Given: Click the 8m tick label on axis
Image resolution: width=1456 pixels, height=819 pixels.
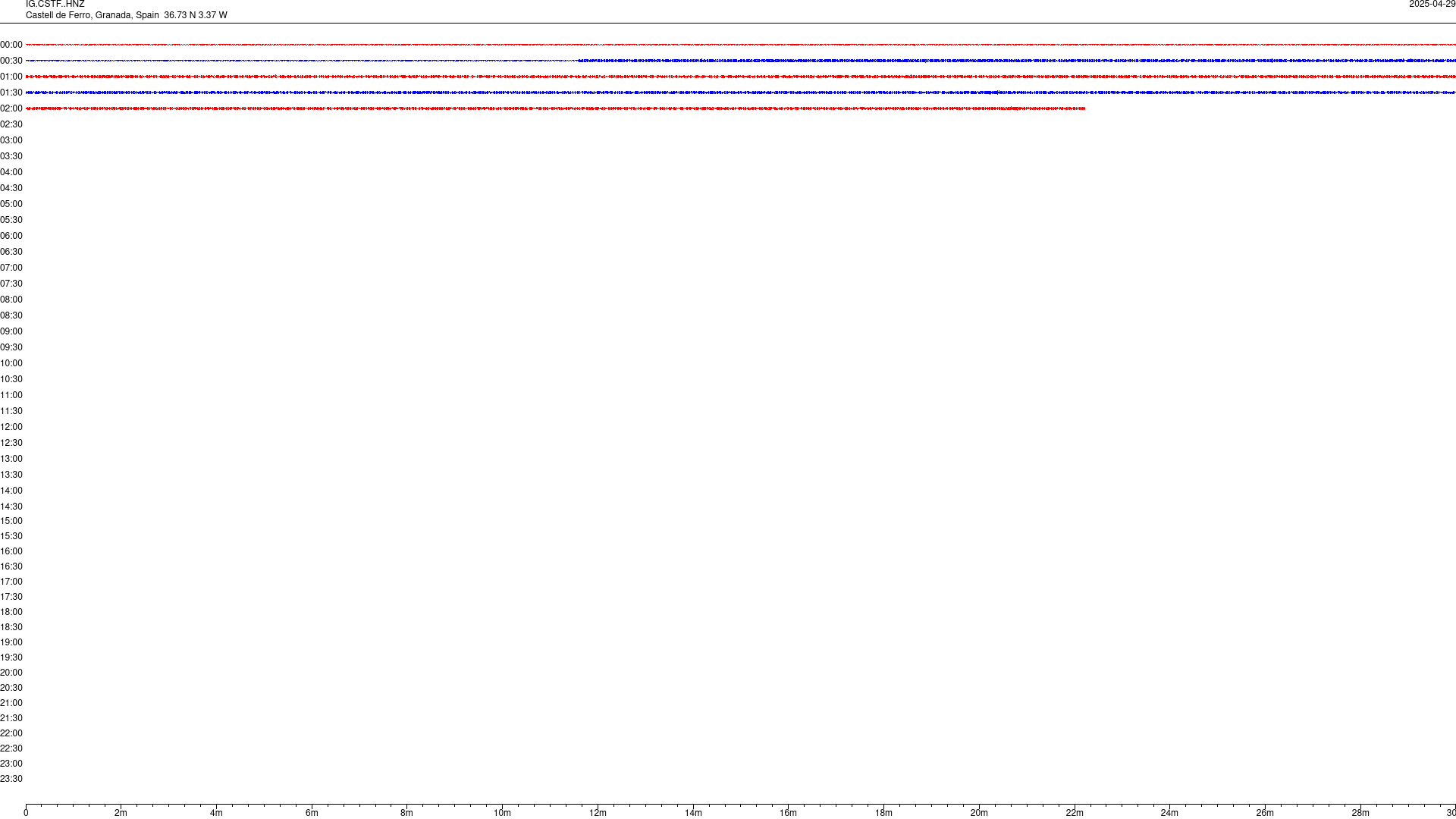Looking at the screenshot, I should [x=407, y=813].
